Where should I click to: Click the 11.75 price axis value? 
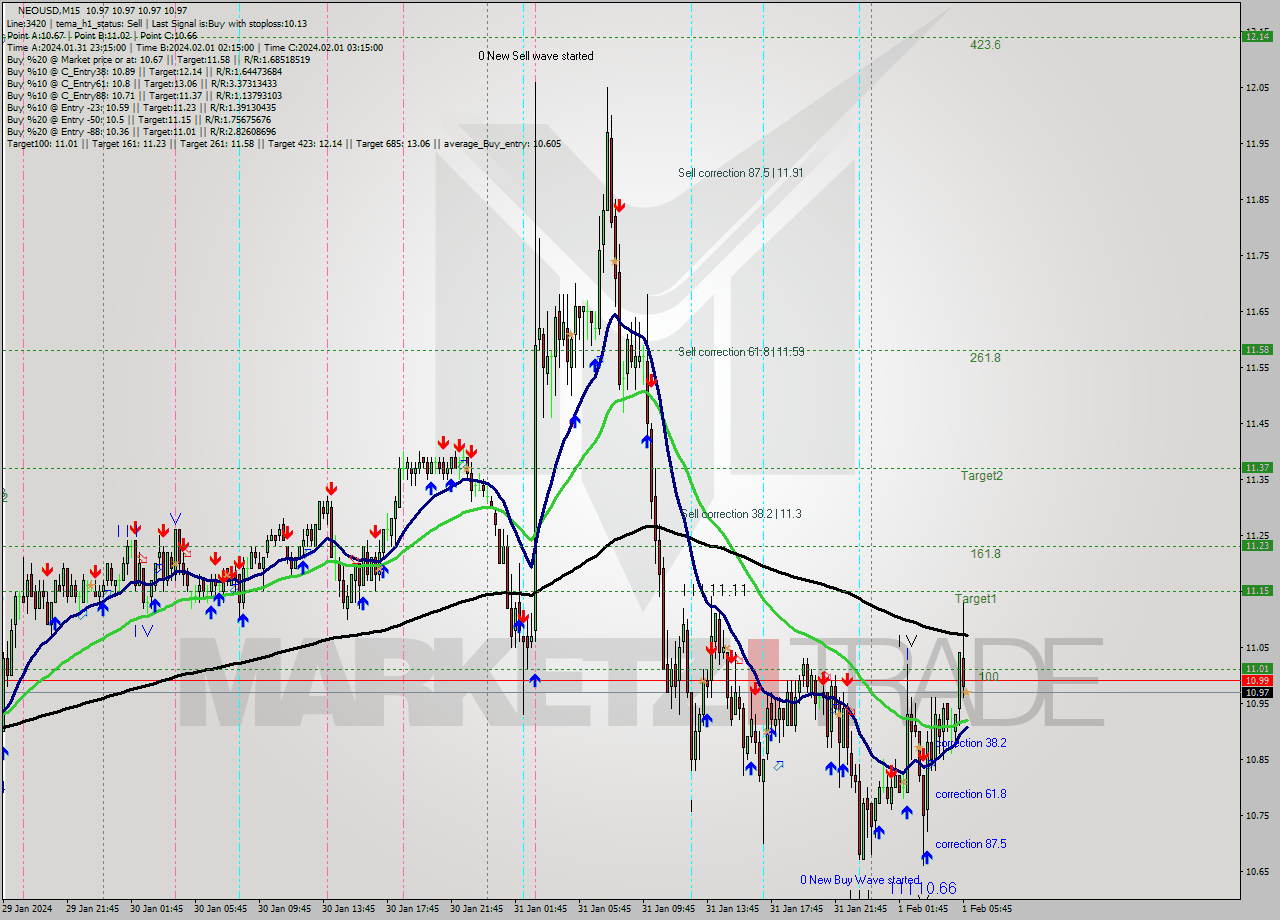[1257, 256]
